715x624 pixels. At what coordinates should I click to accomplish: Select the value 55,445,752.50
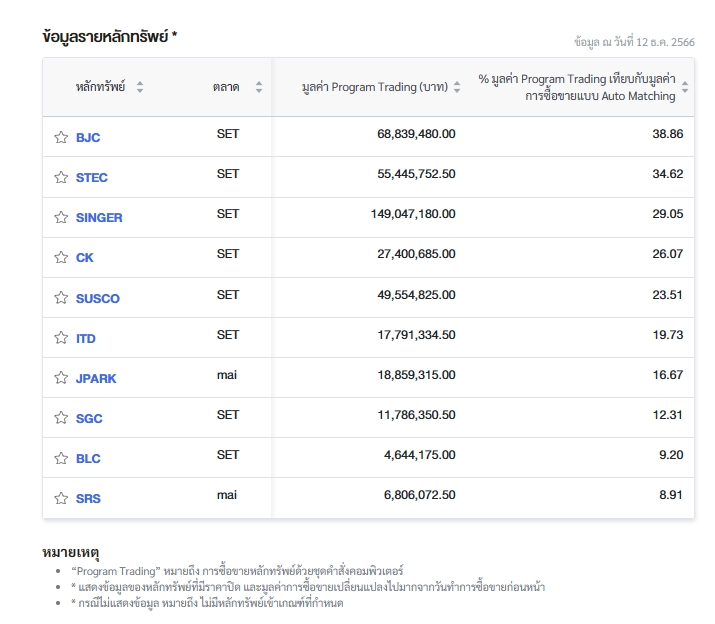click(416, 174)
